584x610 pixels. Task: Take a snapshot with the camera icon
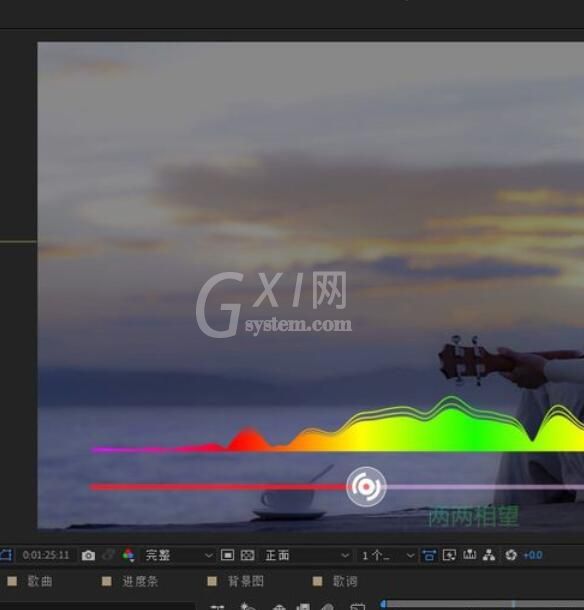tap(88, 556)
